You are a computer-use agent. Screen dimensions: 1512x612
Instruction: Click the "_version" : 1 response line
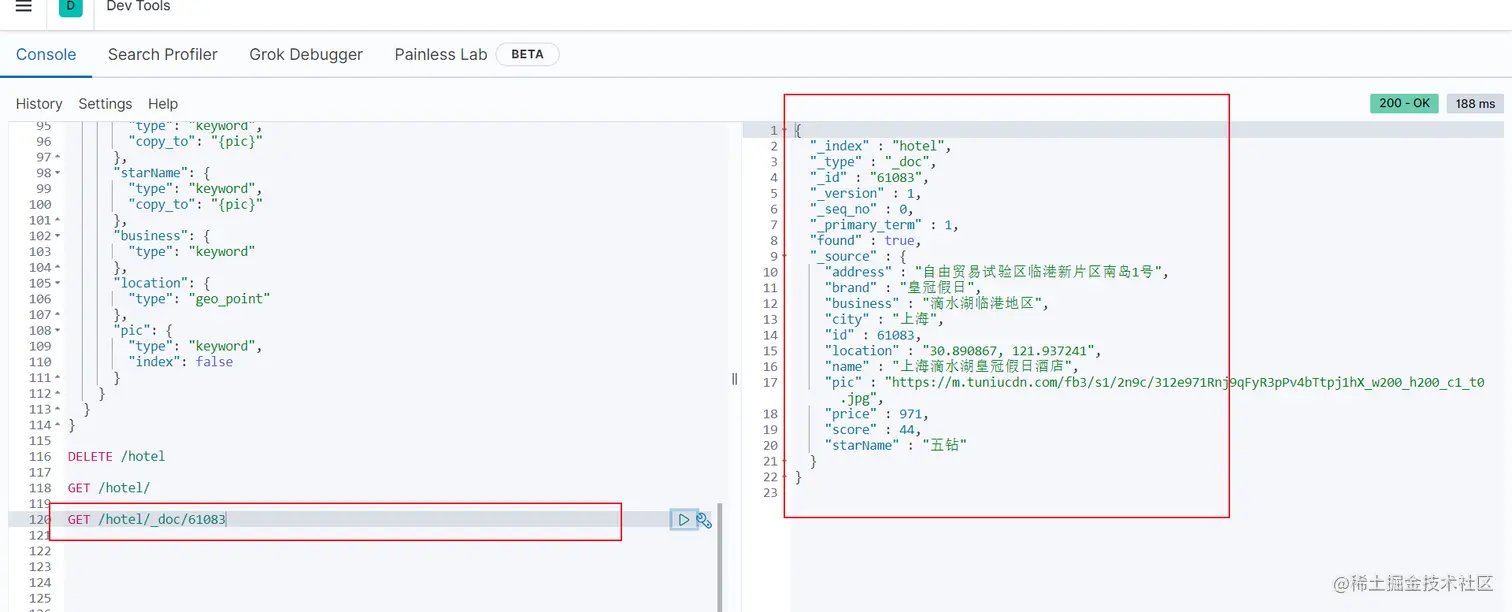click(x=865, y=194)
